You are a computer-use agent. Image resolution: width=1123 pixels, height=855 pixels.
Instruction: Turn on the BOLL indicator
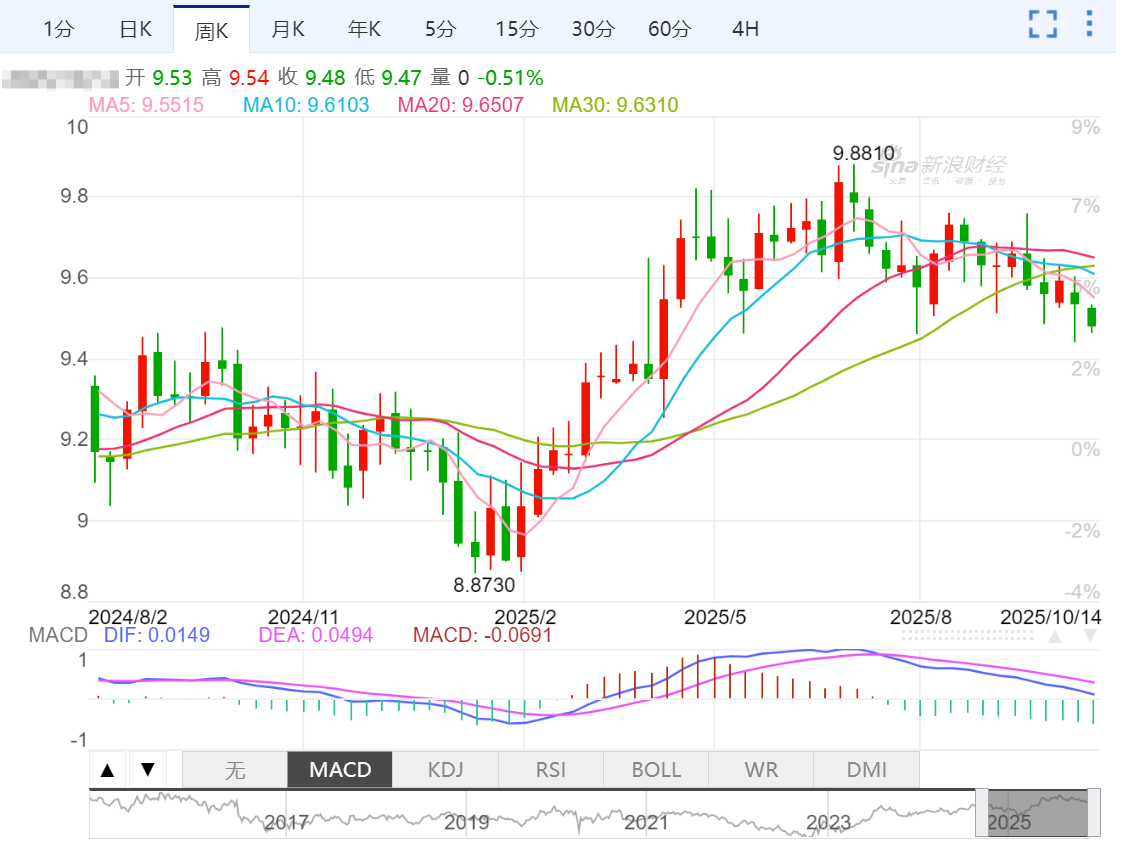pos(656,770)
